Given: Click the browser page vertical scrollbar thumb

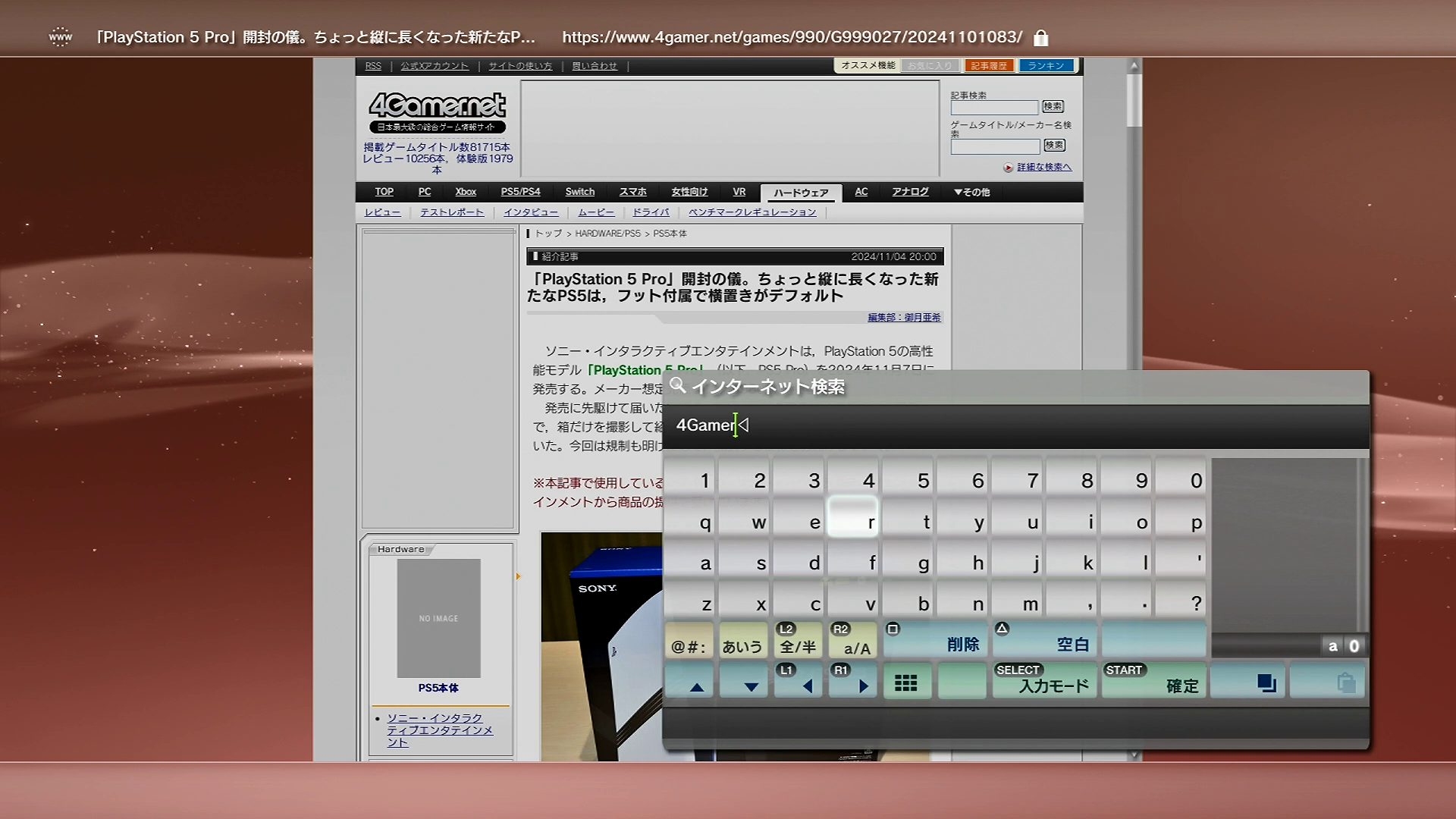Looking at the screenshot, I should coord(1134,101).
